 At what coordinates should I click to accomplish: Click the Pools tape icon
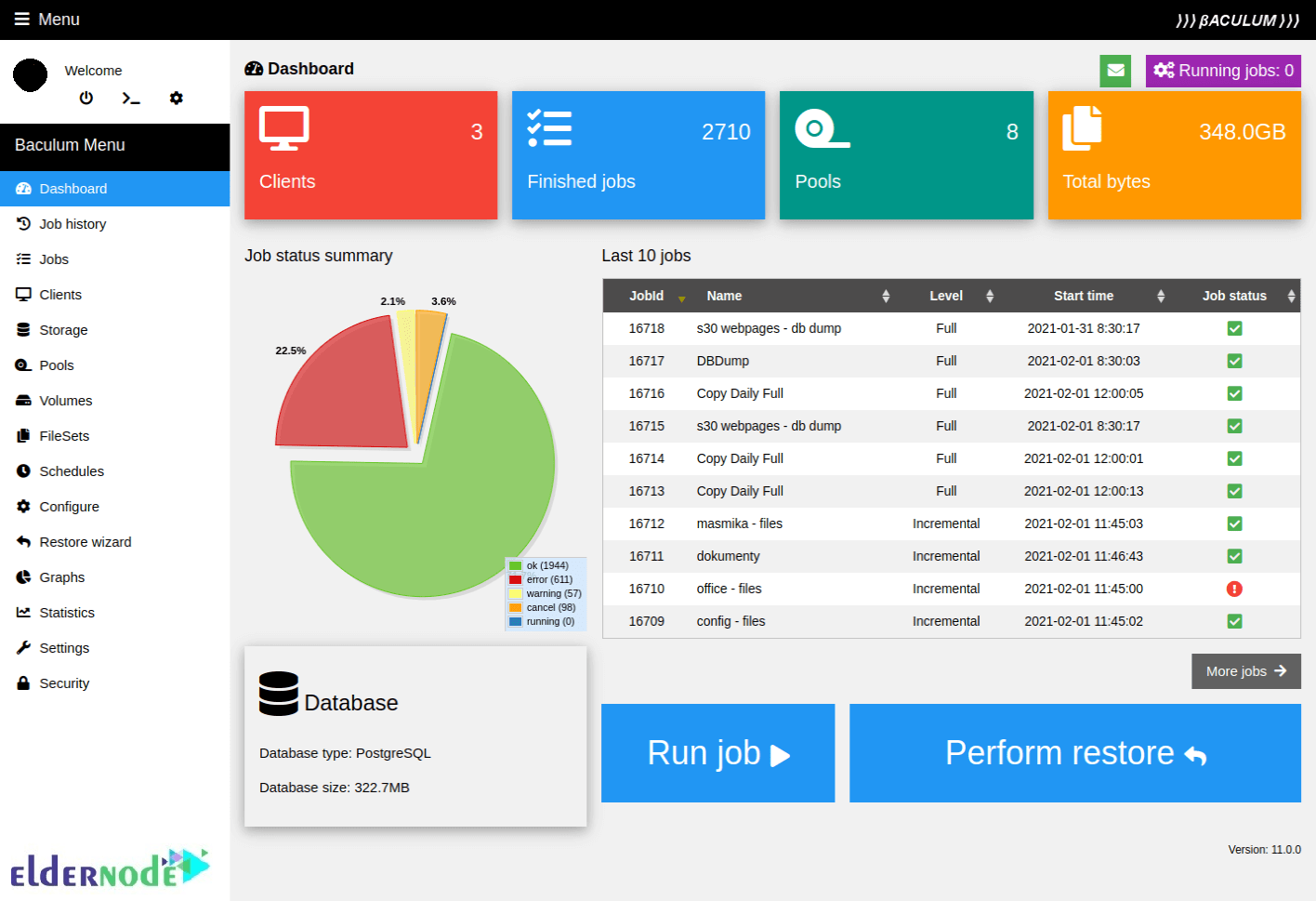click(x=822, y=128)
